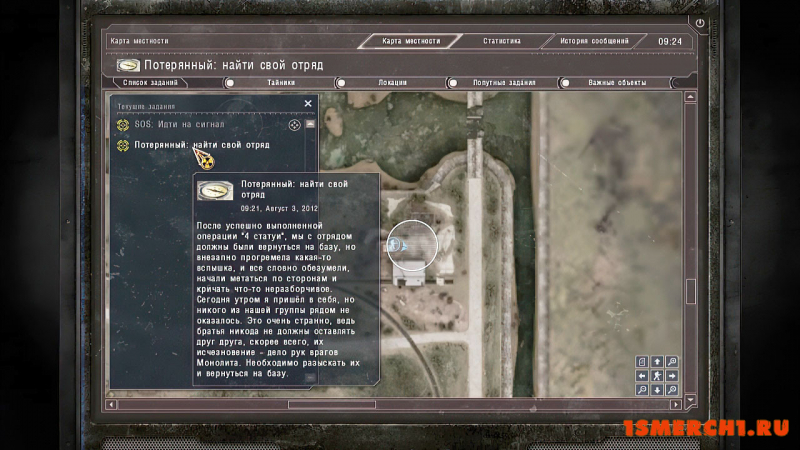Show SOS task target on map
Viewport: 800px width, 450px height.
(x=294, y=125)
